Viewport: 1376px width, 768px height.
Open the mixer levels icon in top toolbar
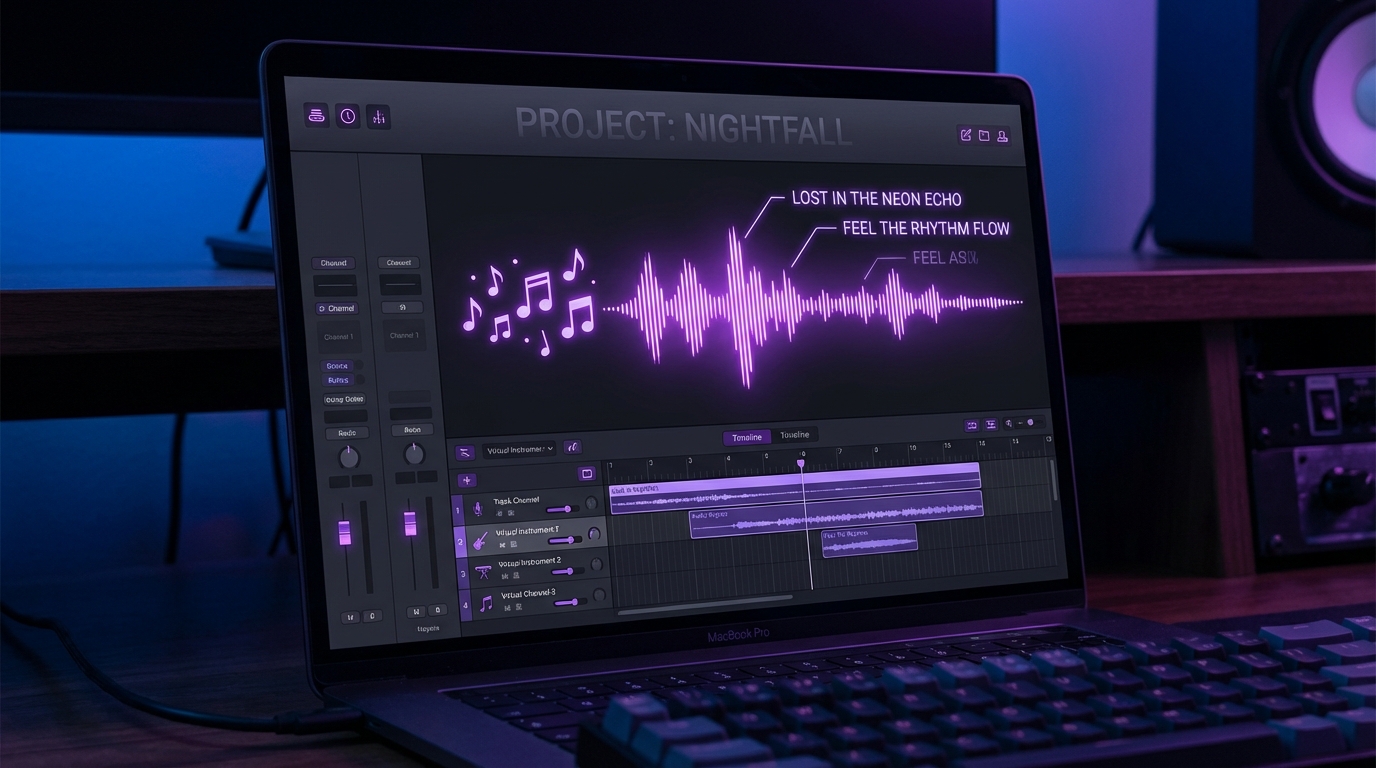tap(378, 118)
